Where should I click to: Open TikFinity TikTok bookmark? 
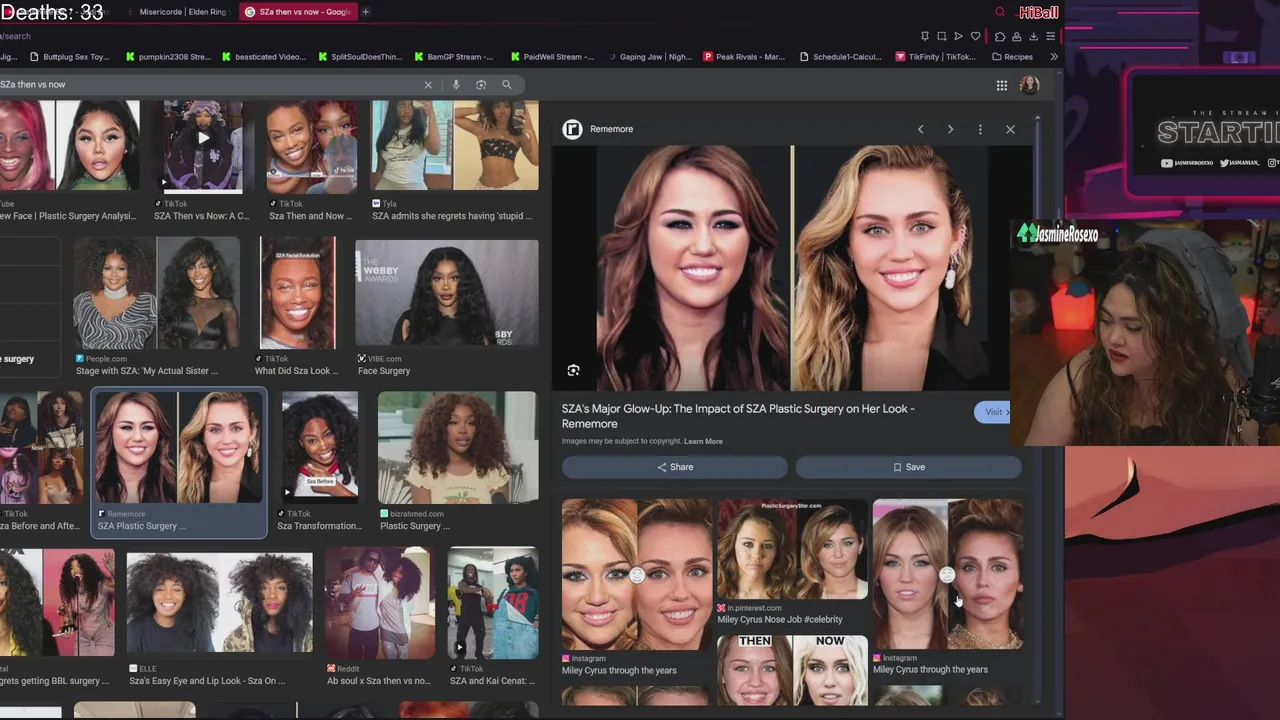[936, 57]
